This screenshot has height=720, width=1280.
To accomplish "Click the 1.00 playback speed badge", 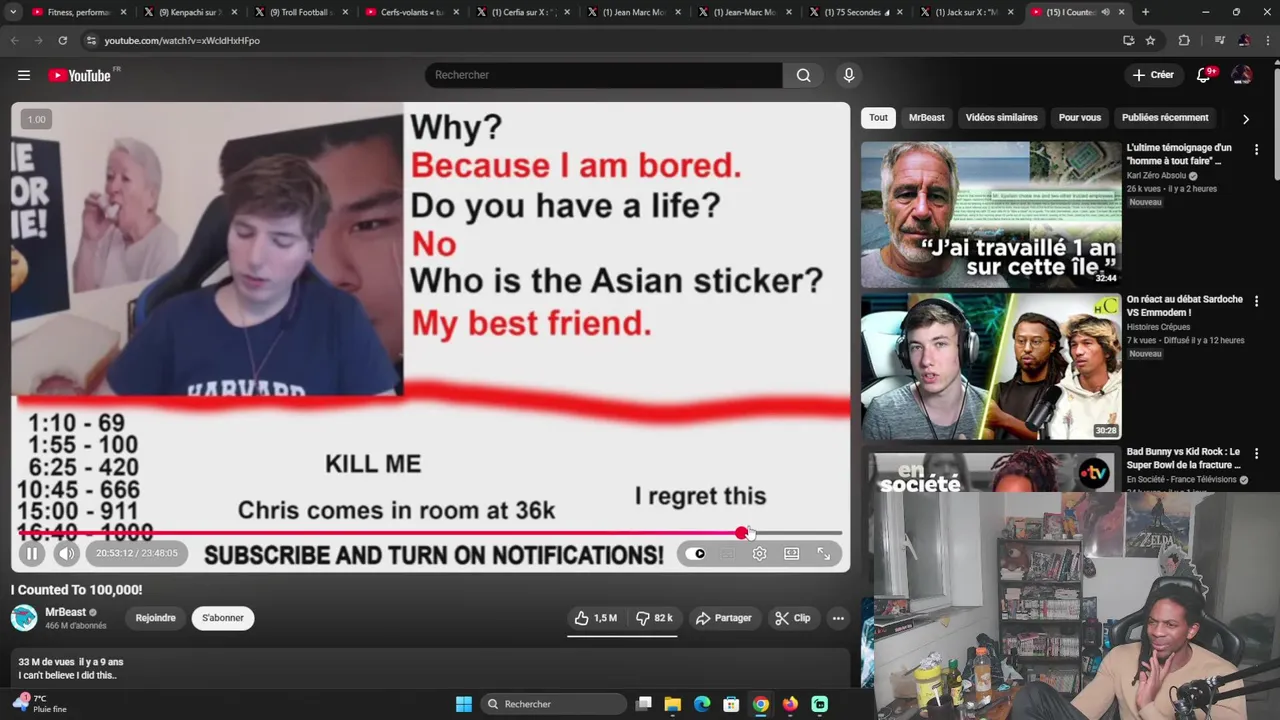I will pos(36,119).
